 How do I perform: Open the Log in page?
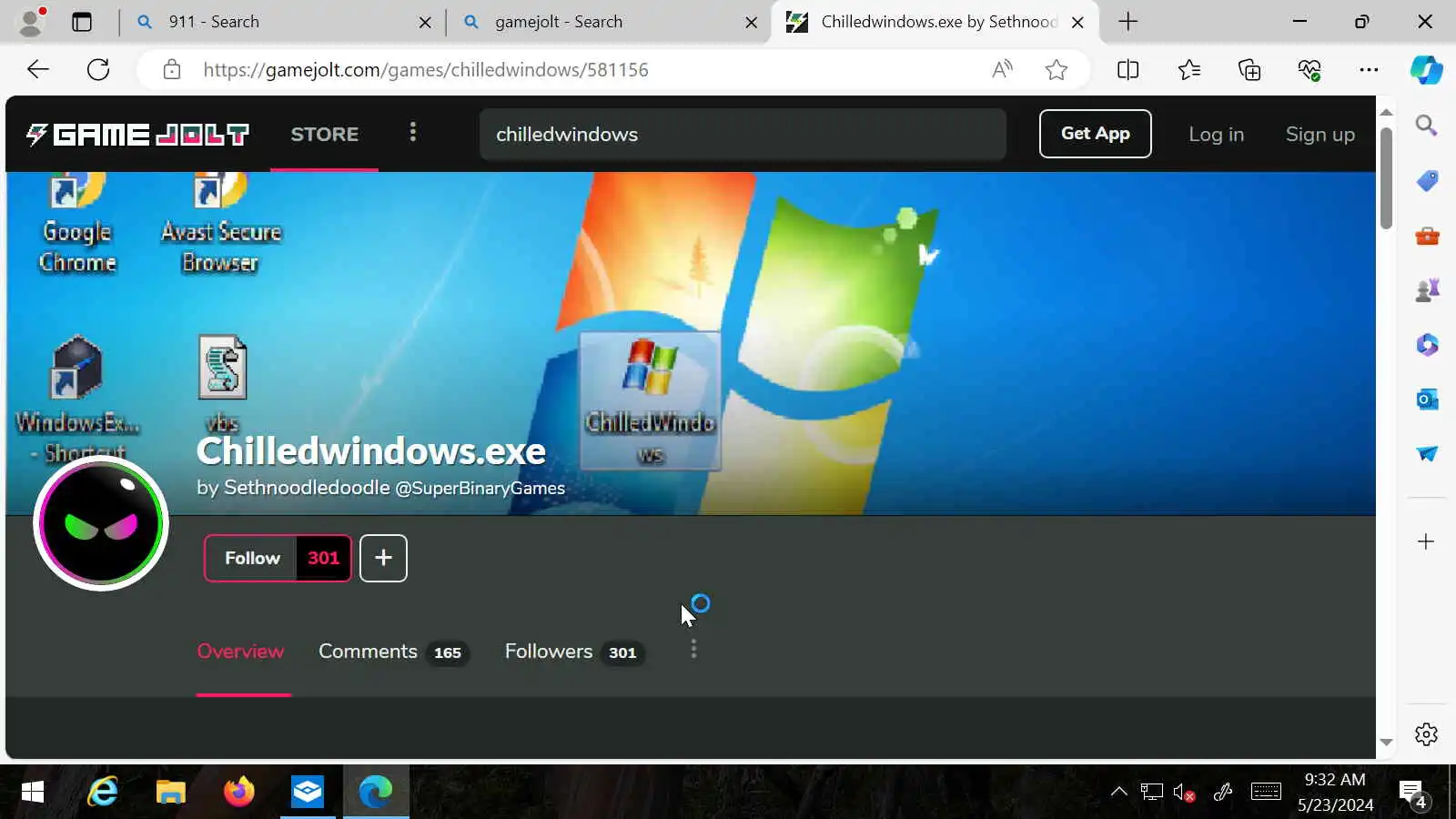(x=1216, y=134)
